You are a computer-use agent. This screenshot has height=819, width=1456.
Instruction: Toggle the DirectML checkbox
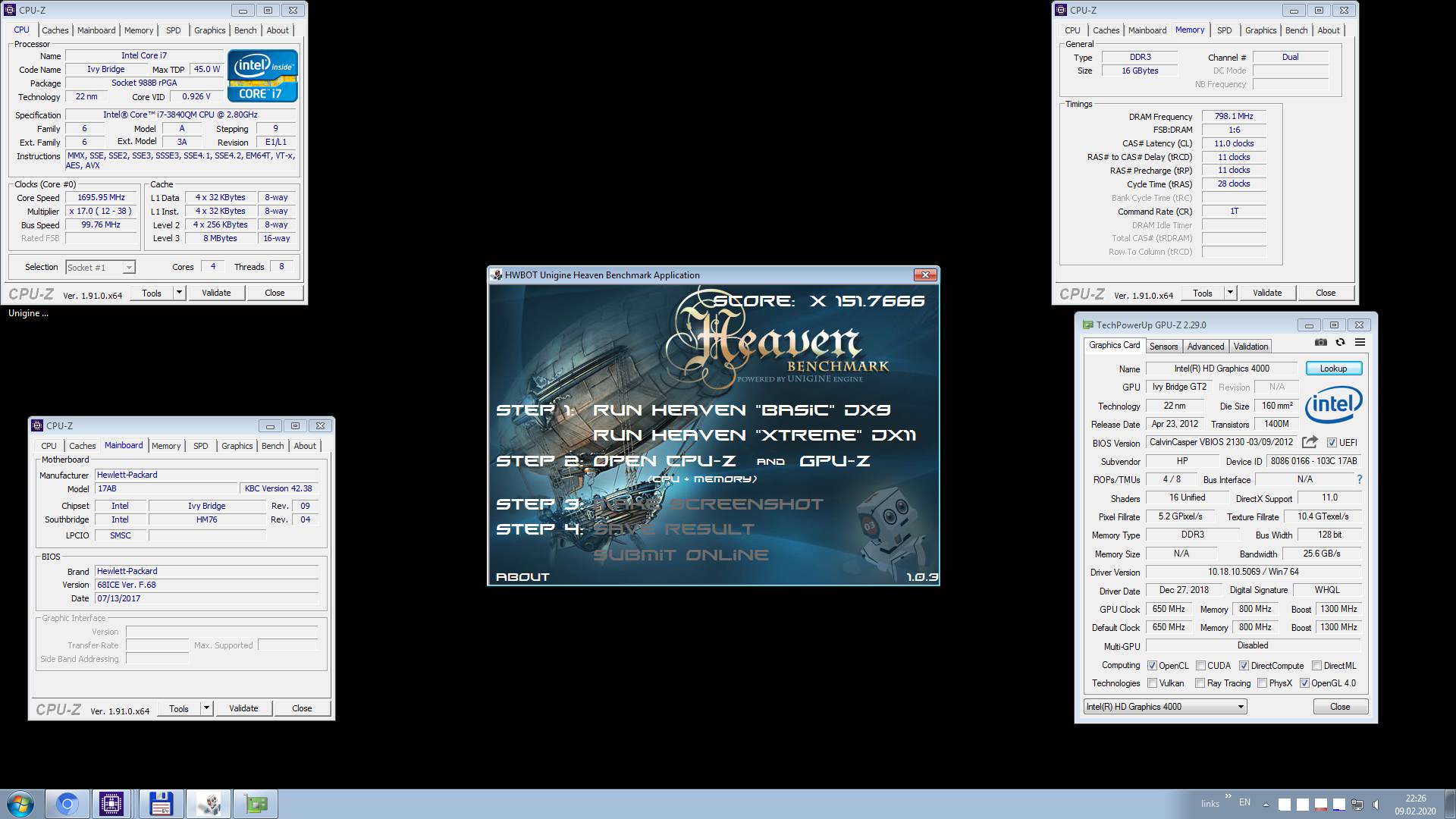pyautogui.click(x=1317, y=666)
